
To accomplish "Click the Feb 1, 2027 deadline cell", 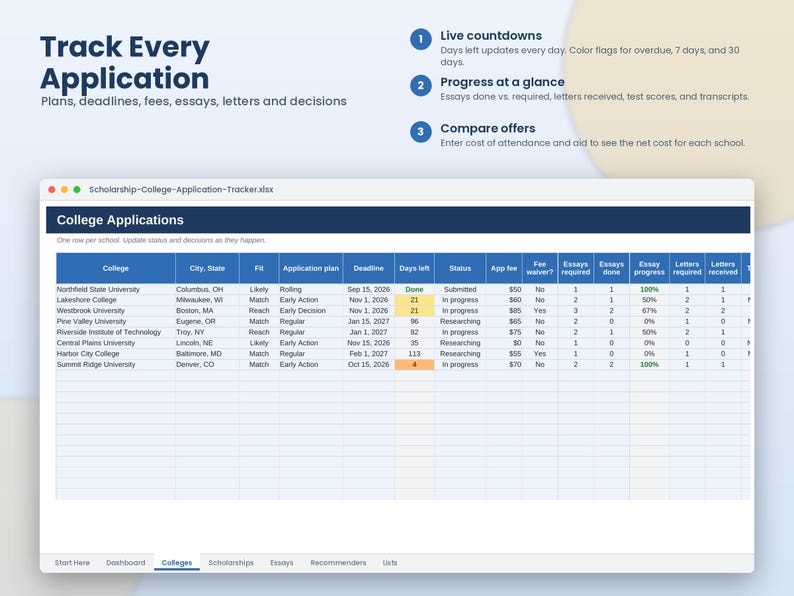I will coord(369,353).
